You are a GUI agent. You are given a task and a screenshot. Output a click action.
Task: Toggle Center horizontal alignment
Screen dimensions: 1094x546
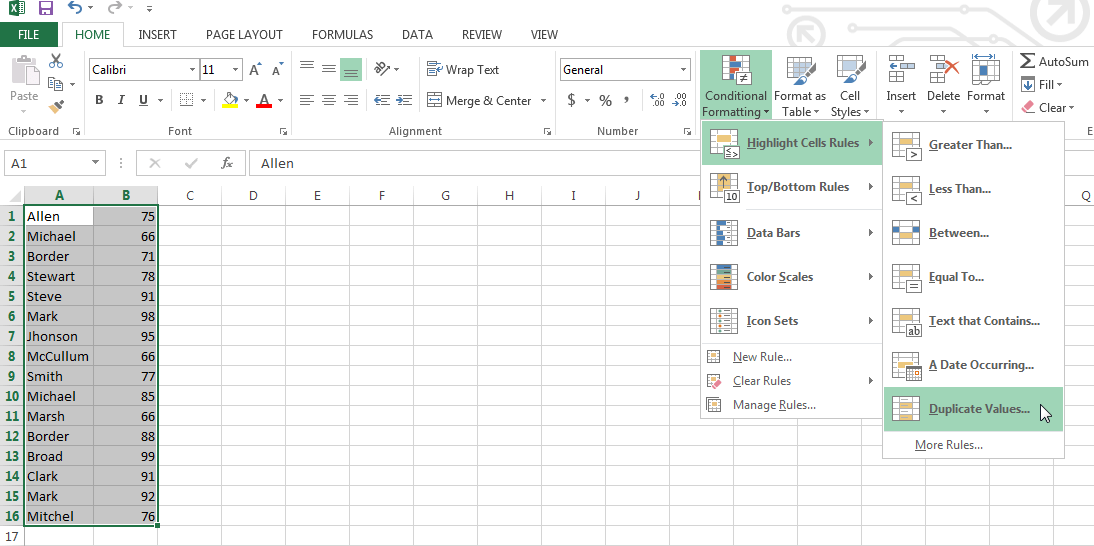point(329,100)
